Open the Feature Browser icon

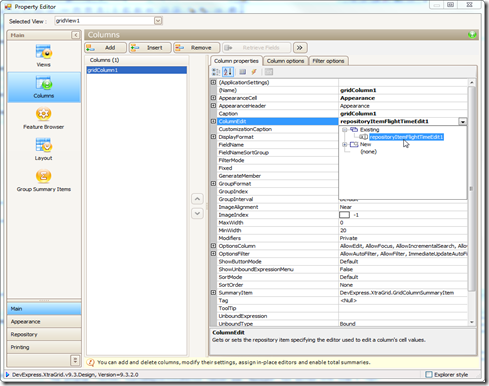pos(44,114)
